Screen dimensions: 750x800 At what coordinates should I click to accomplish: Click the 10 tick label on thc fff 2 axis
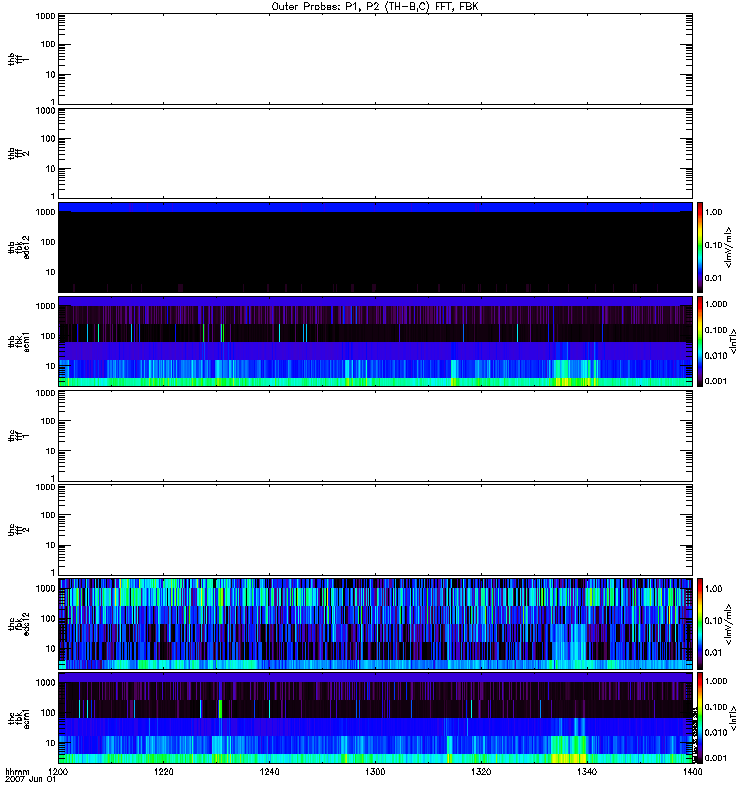[x=50, y=545]
